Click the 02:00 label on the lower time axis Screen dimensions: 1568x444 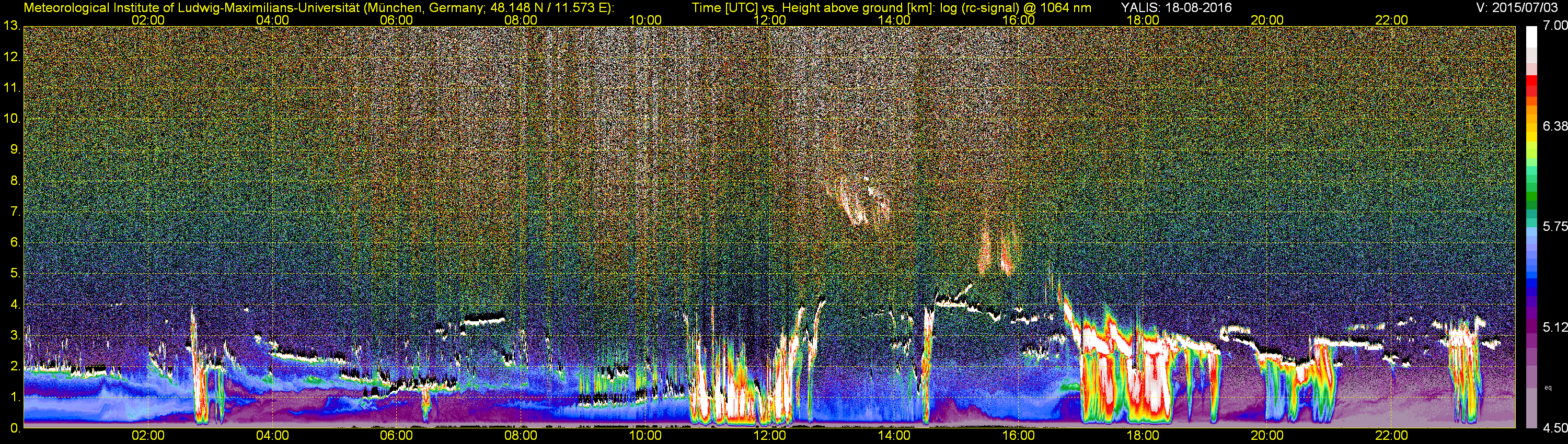pyautogui.click(x=148, y=436)
